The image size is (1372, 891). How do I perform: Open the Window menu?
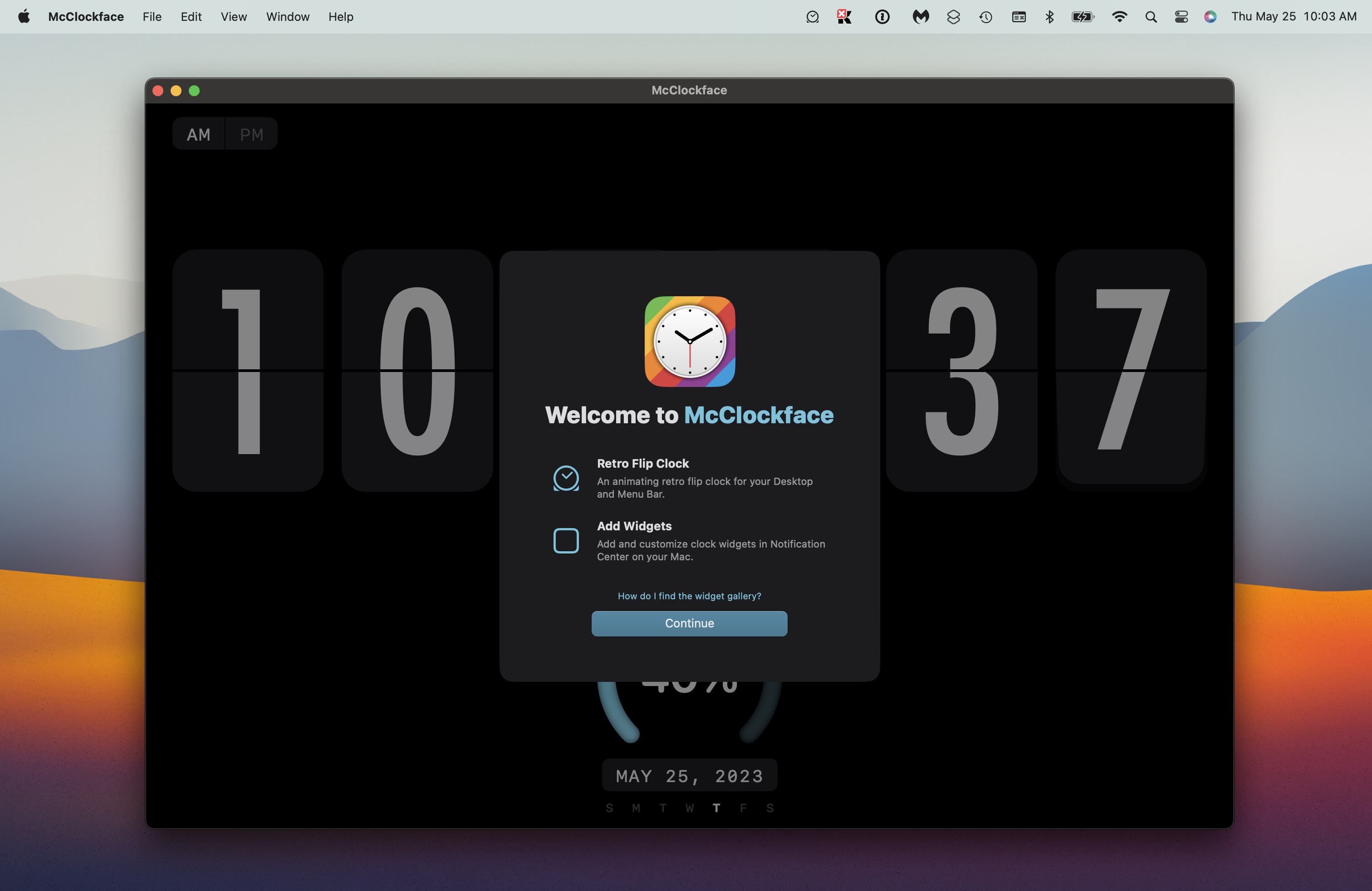(x=287, y=17)
